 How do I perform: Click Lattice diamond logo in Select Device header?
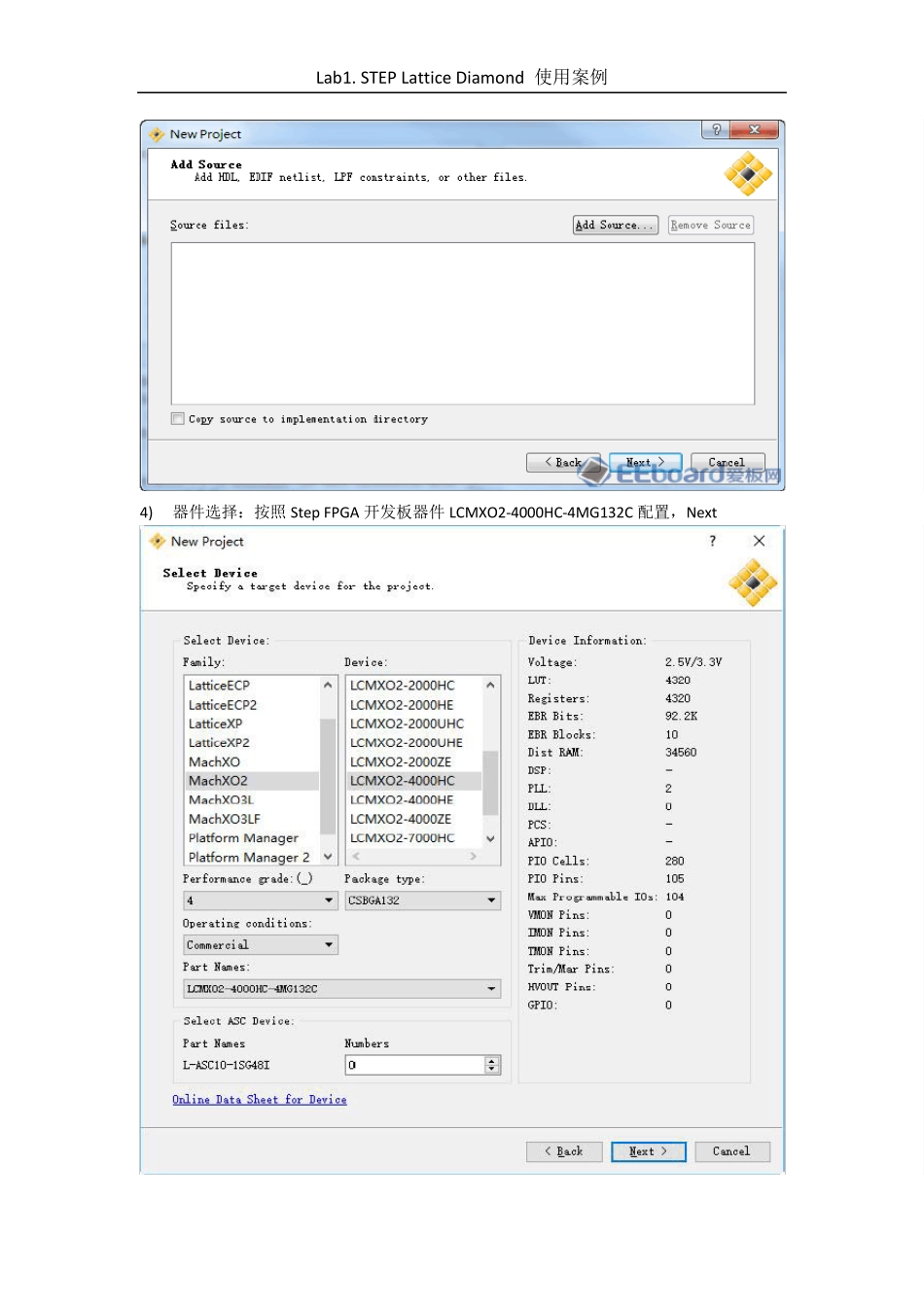tap(752, 583)
